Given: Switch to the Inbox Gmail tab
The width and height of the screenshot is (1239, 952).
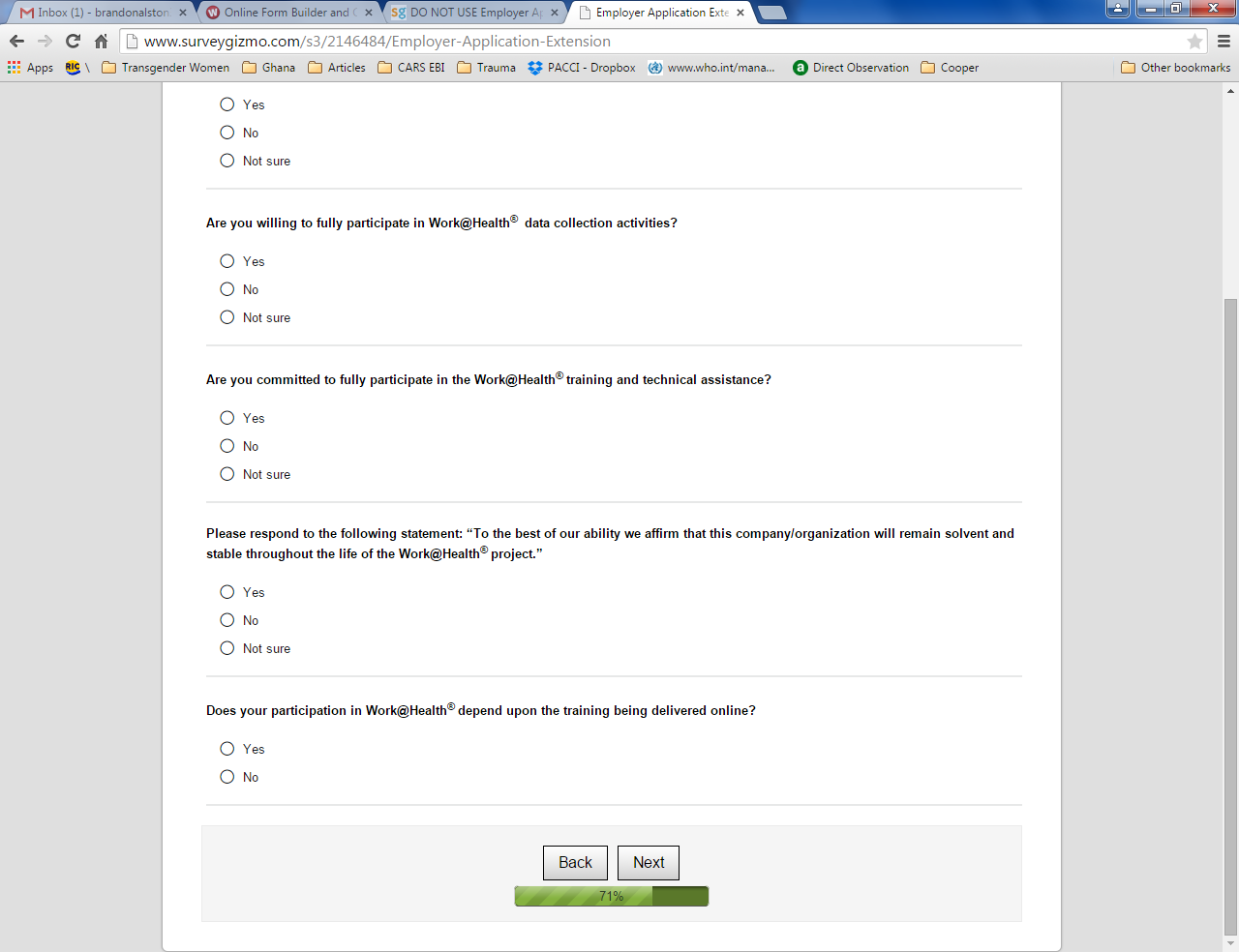Looking at the screenshot, I should 102,13.
